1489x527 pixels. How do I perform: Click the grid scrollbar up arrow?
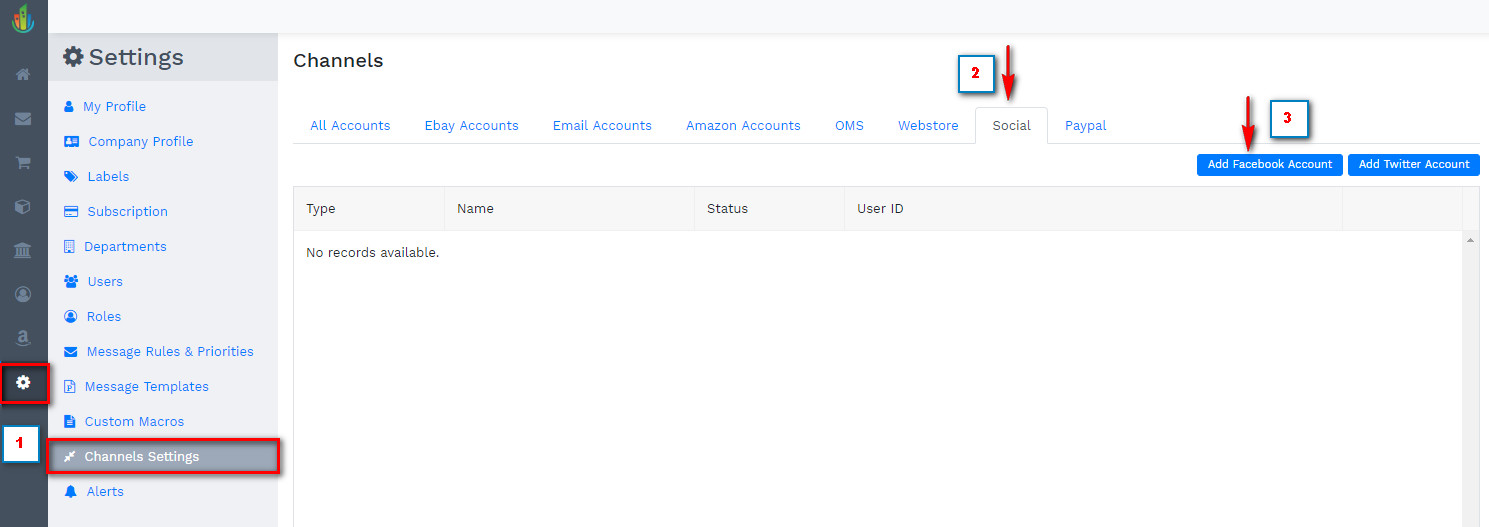(1470, 241)
